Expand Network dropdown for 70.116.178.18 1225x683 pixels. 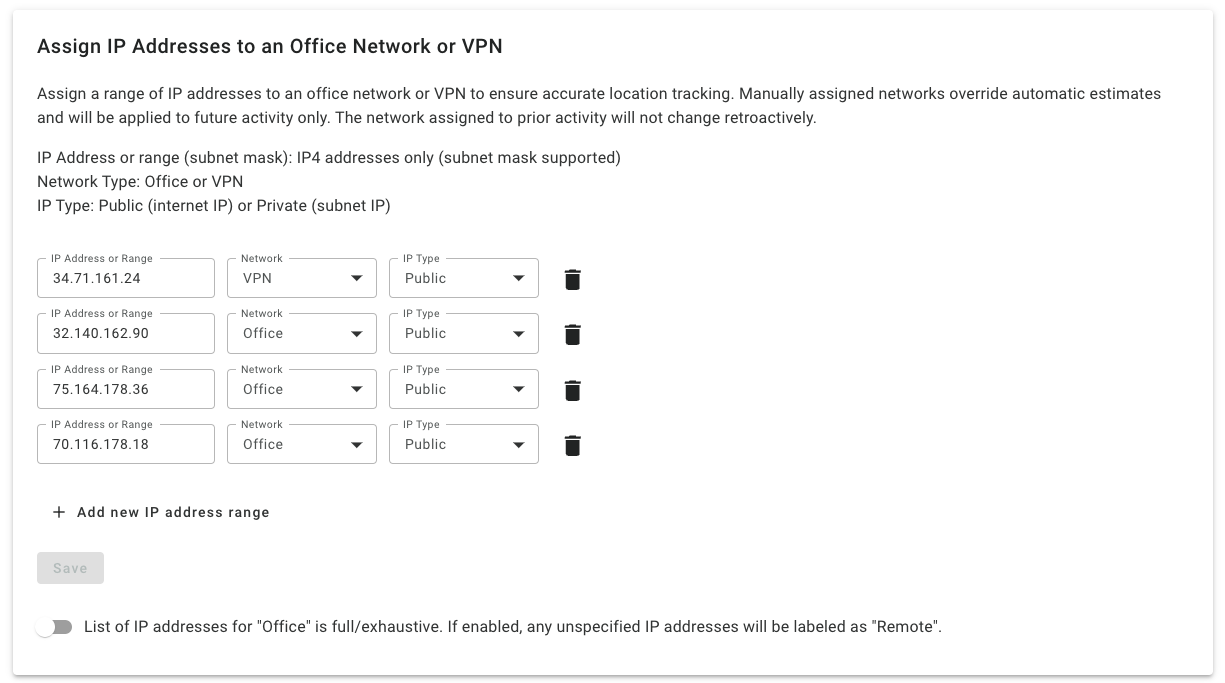point(302,444)
